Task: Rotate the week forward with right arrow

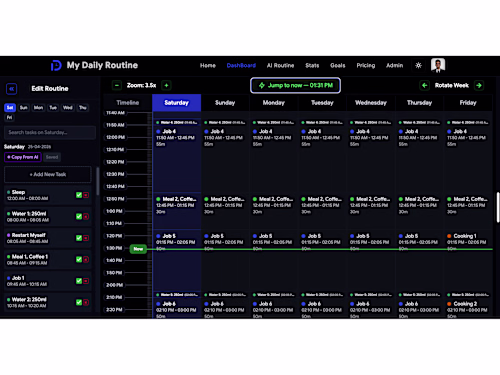Action: click(x=479, y=85)
